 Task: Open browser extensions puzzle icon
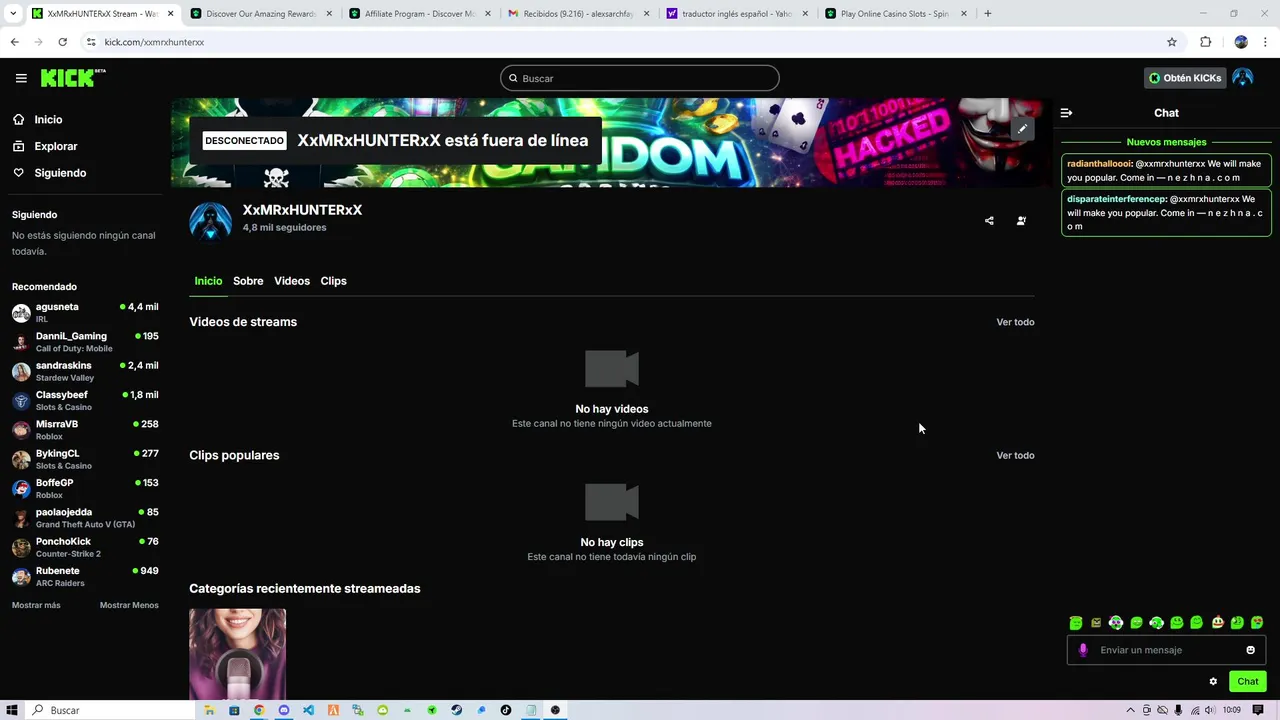(1205, 42)
